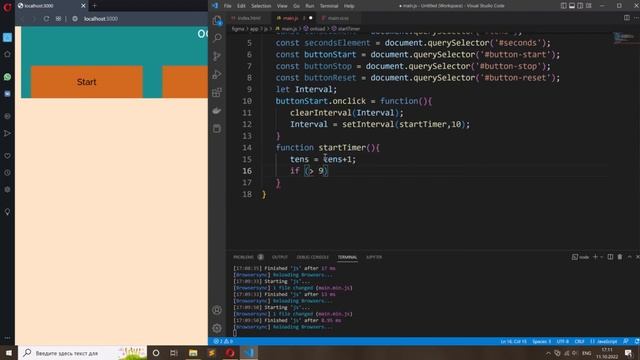The height and width of the screenshot is (360, 640).
Task: Change file encoding UTF-8
Action: [x=562, y=341]
